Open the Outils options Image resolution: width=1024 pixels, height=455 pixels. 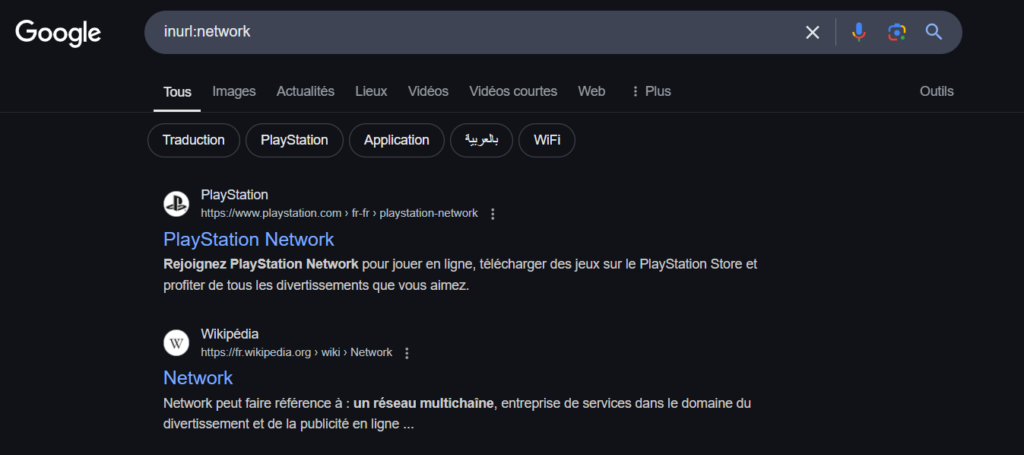pos(936,91)
